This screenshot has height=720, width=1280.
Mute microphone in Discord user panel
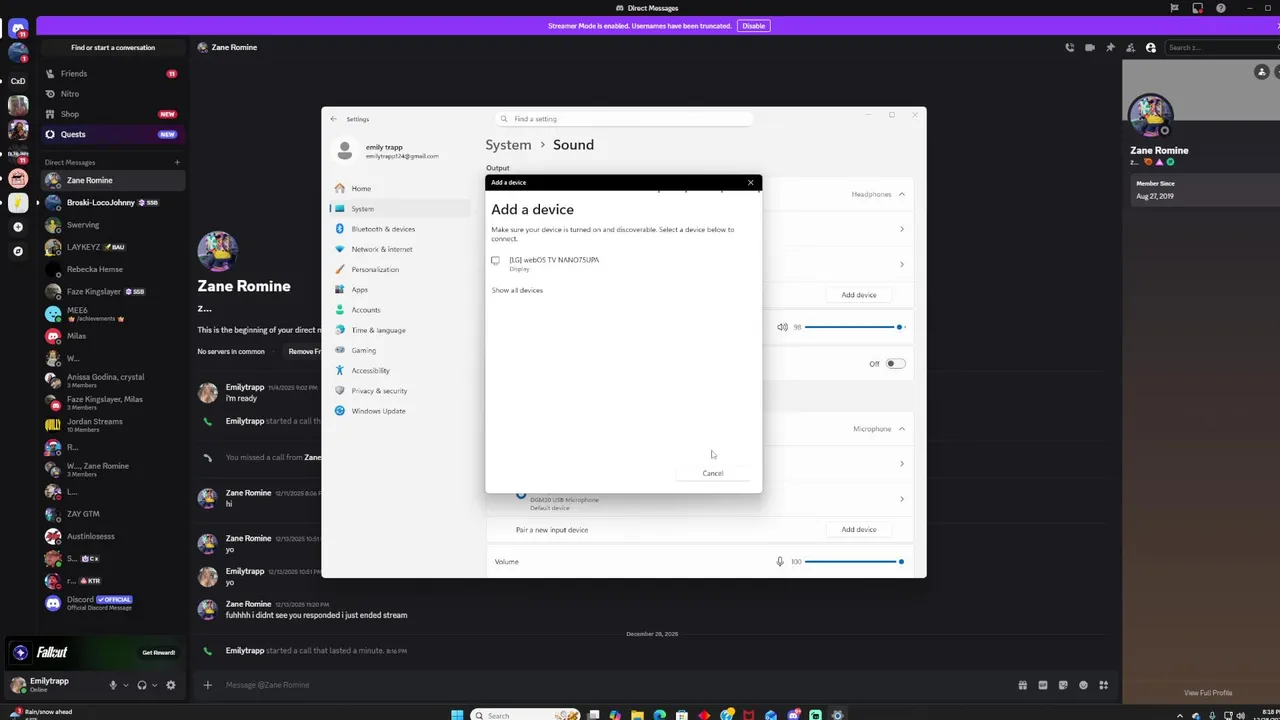pos(113,685)
